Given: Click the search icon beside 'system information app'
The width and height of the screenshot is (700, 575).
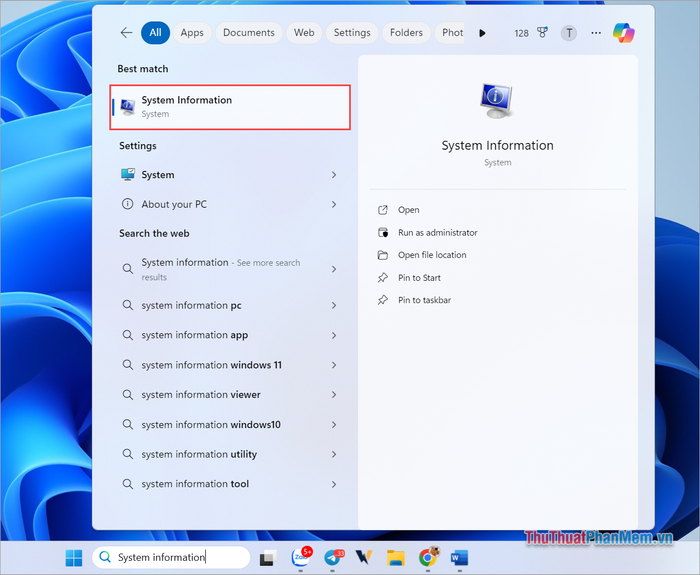Looking at the screenshot, I should 128,335.
